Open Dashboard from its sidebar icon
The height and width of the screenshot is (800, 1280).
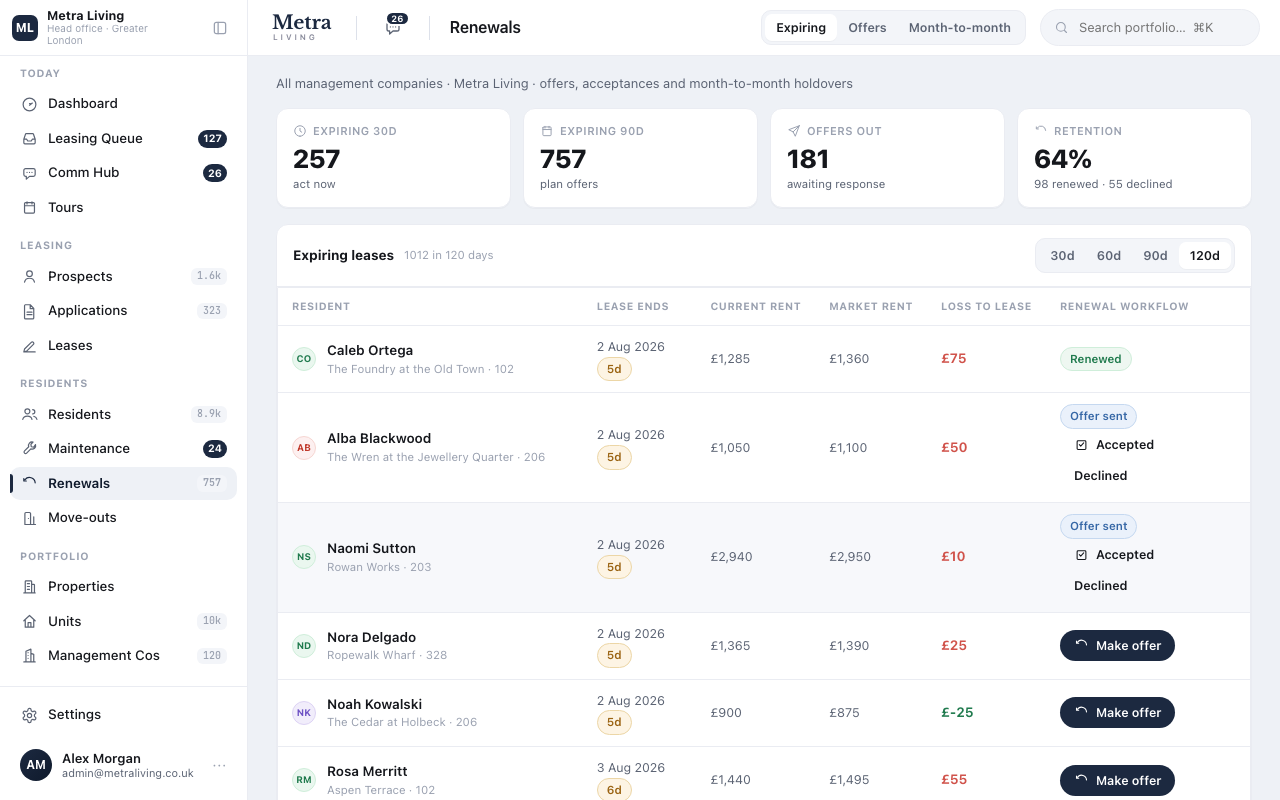tap(30, 104)
